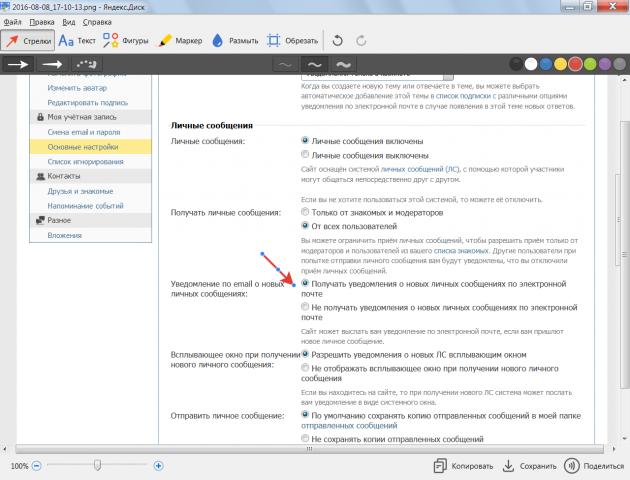Open 'Вложения' sidebar link
This screenshot has width=630, height=480.
coord(64,235)
